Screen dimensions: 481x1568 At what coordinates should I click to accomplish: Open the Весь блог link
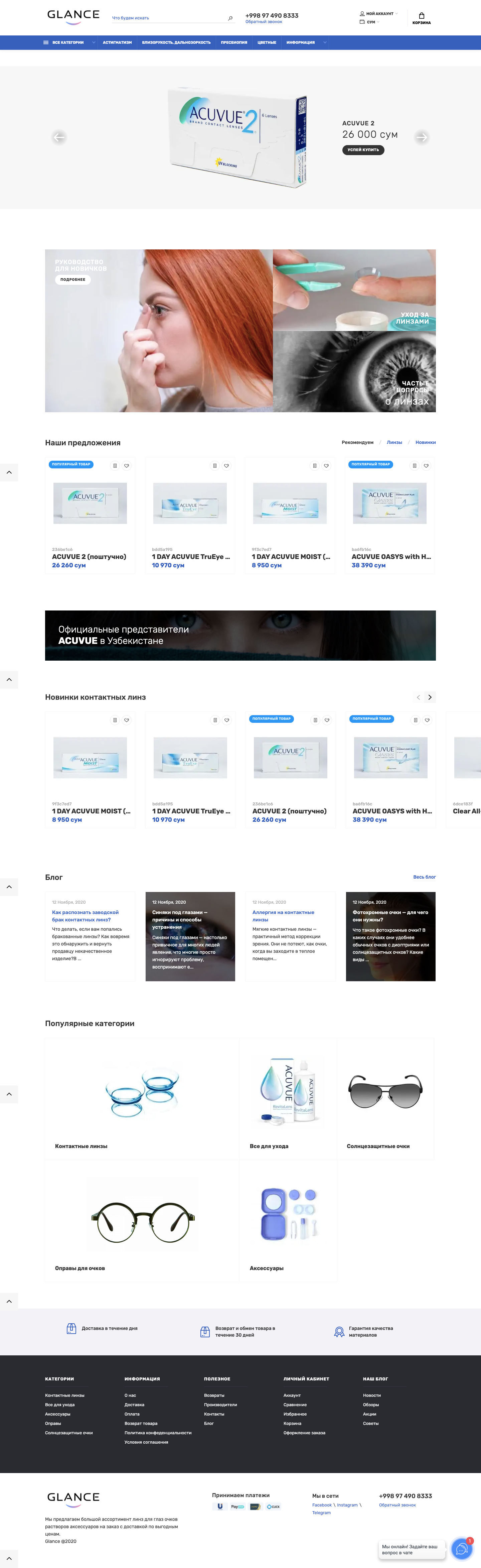pyautogui.click(x=424, y=877)
